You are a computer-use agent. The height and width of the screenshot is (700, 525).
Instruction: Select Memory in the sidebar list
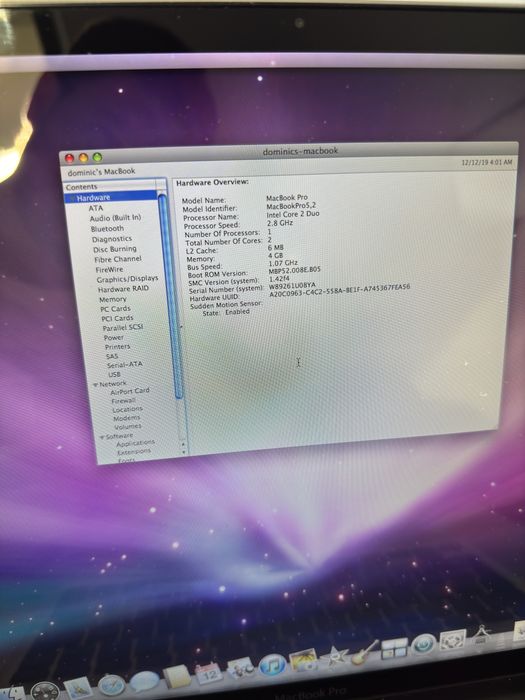(112, 299)
